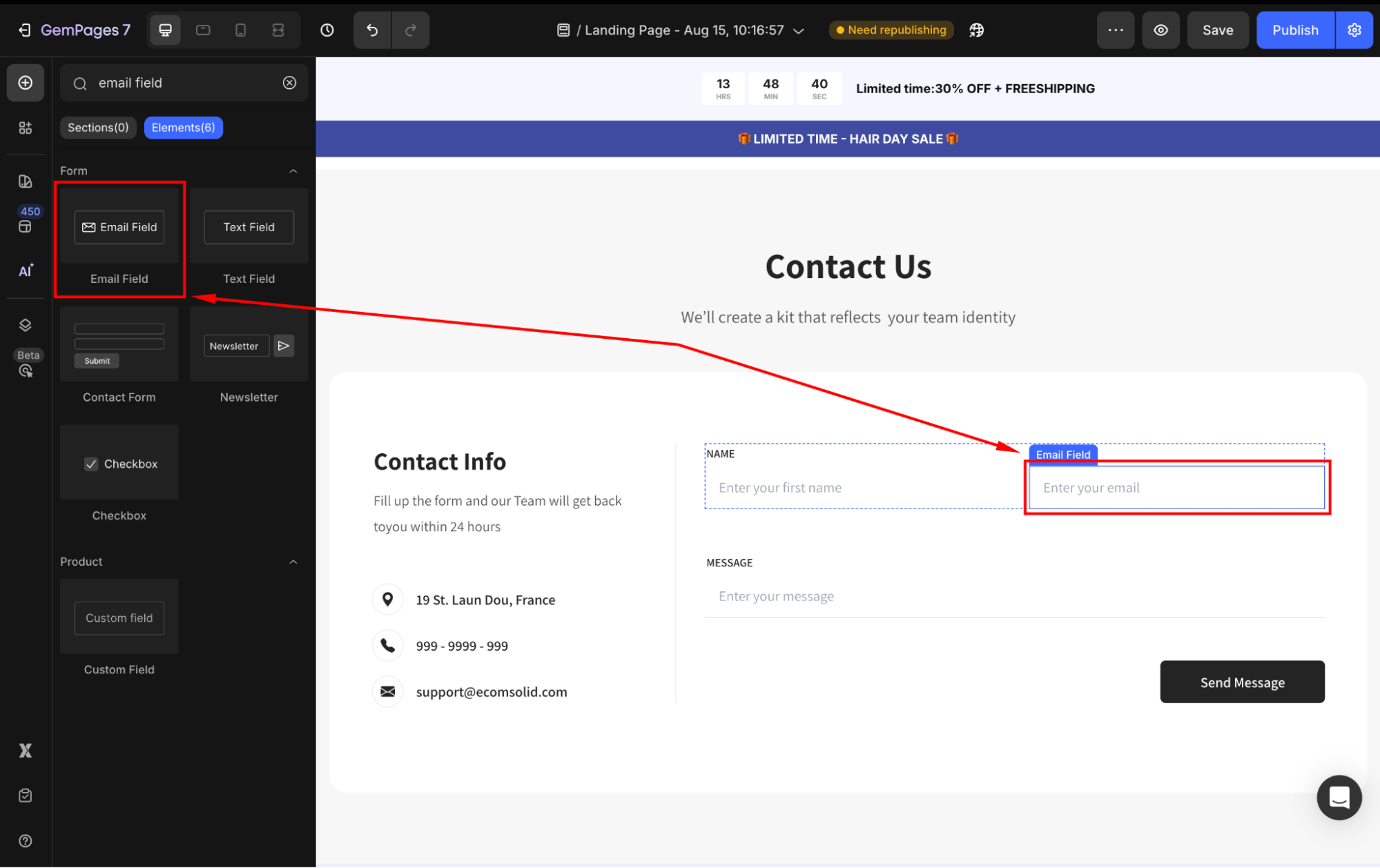Image resolution: width=1380 pixels, height=868 pixels.
Task: Open the chat support bubble
Action: [1339, 798]
